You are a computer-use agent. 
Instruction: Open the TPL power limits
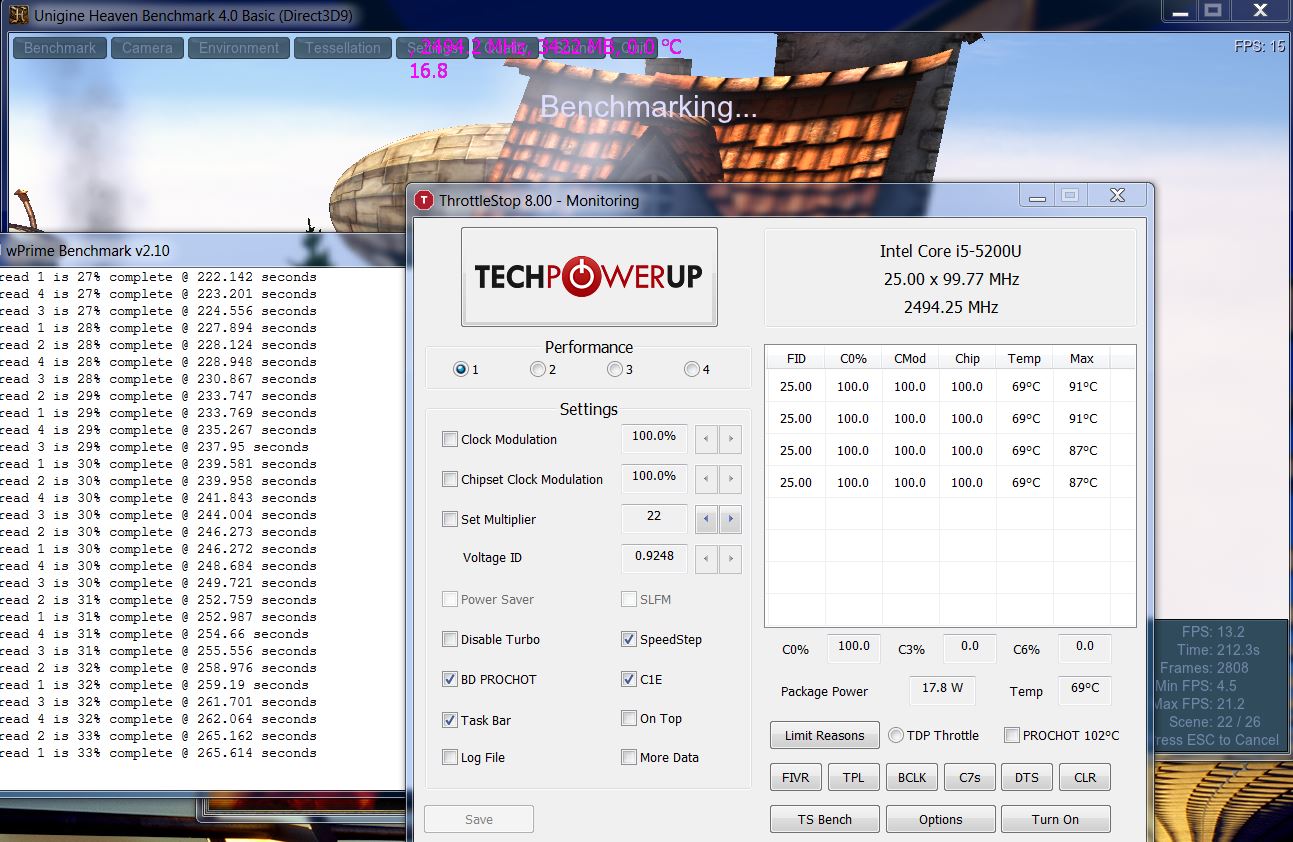[x=853, y=777]
